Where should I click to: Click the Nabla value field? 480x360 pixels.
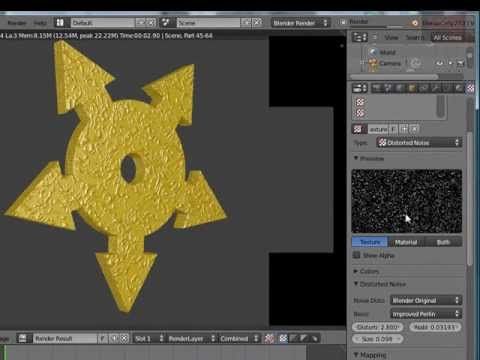(435, 327)
